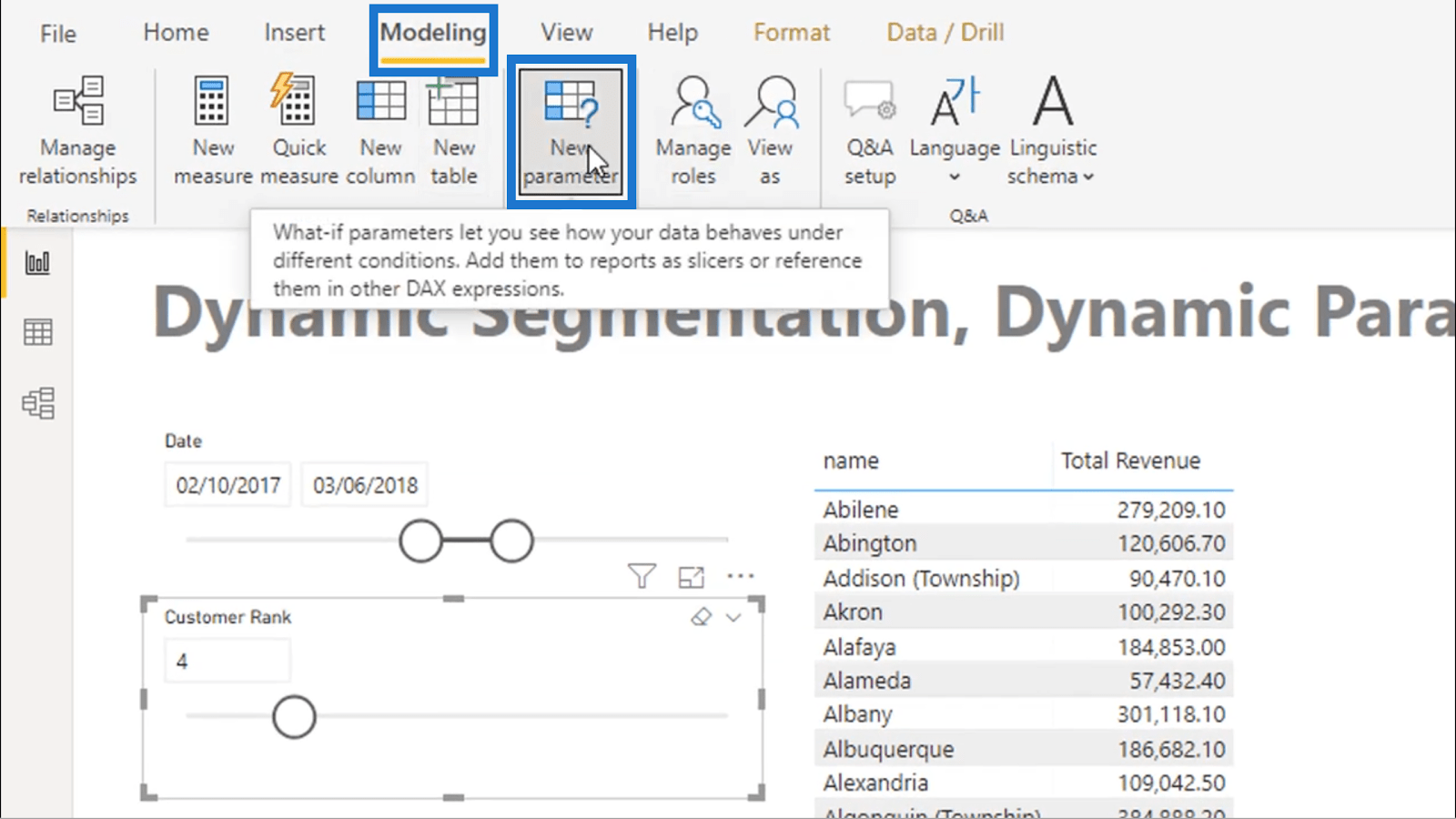Open the Language dropdown
Viewport: 1456px width, 819px height.
tap(955, 132)
